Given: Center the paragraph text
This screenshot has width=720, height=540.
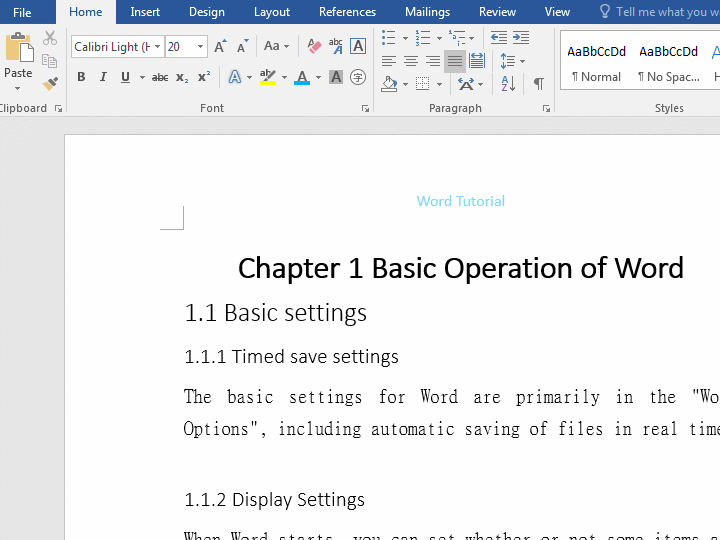Looking at the screenshot, I should click(x=411, y=61).
